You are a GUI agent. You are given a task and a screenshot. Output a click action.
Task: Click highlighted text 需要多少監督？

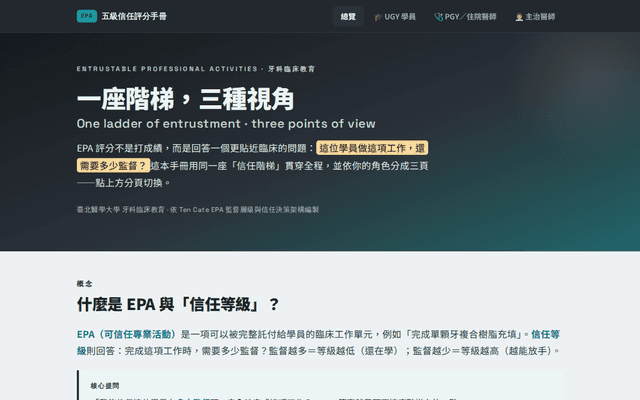(x=113, y=165)
